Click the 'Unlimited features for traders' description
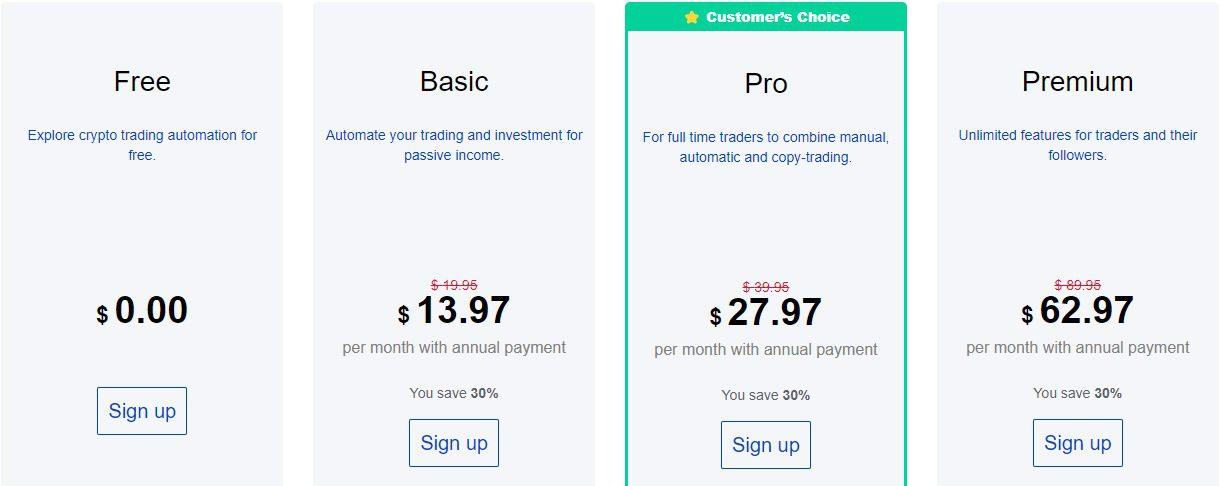The width and height of the screenshot is (1220, 486). 1078,145
